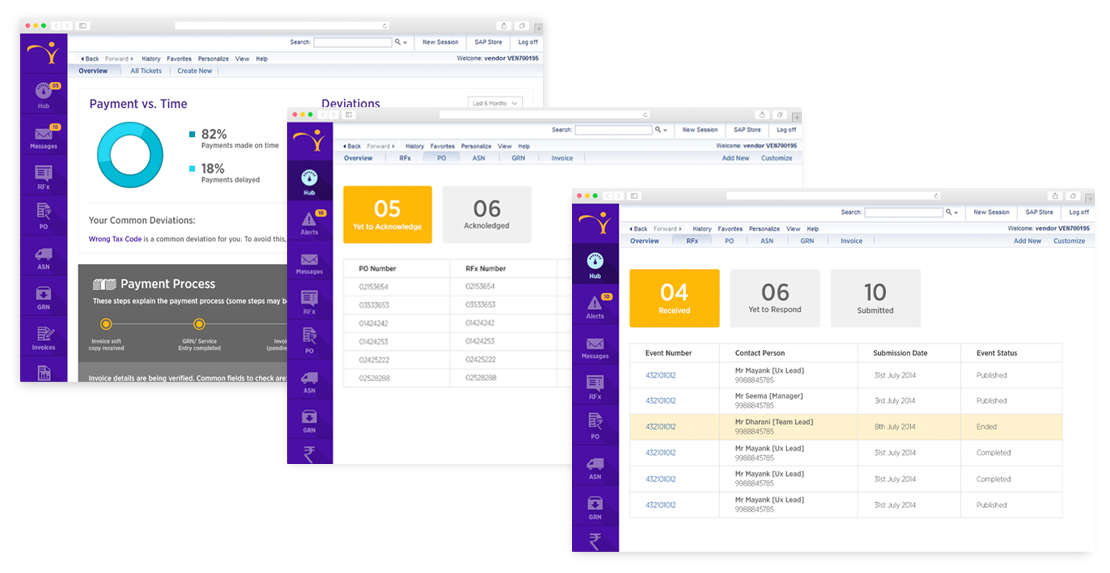Open Favorites menu in front window
This screenshot has height=573, width=1110.
(x=730, y=229)
